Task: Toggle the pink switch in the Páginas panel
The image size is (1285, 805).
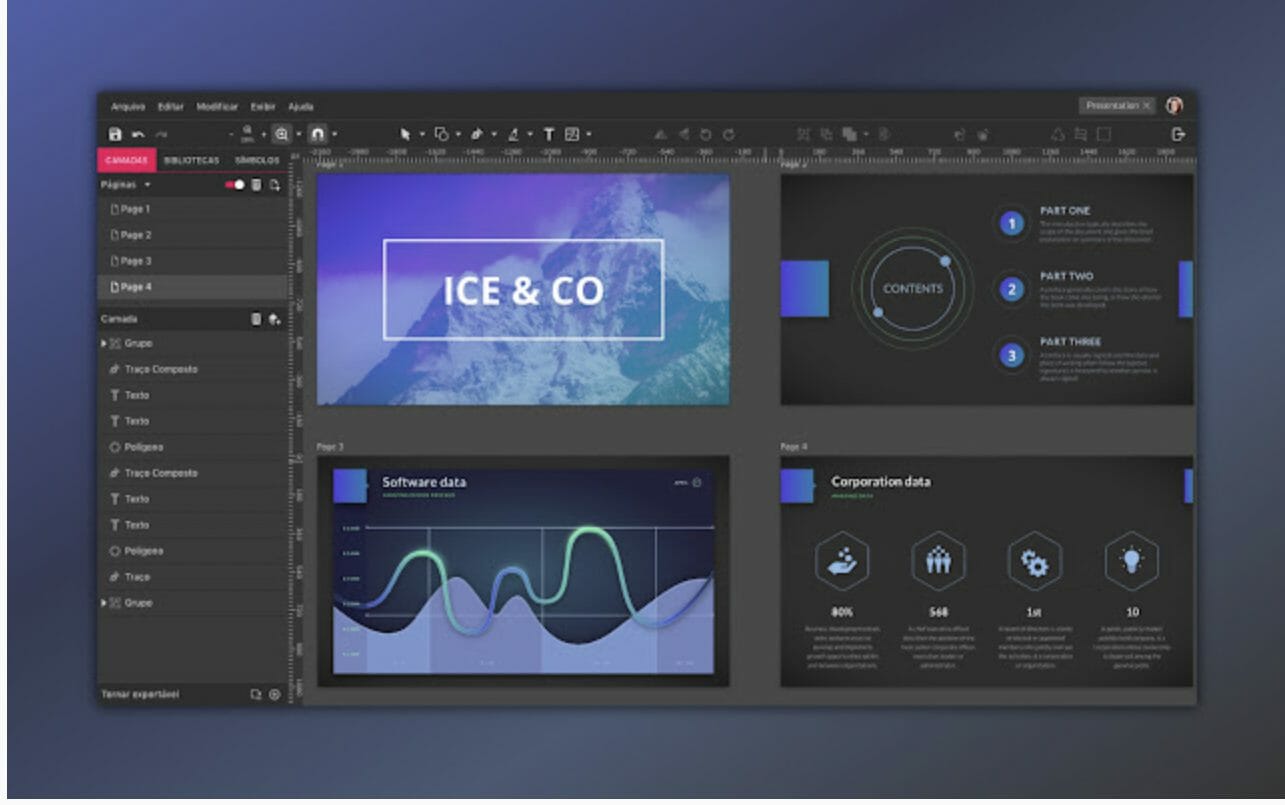Action: [235, 185]
